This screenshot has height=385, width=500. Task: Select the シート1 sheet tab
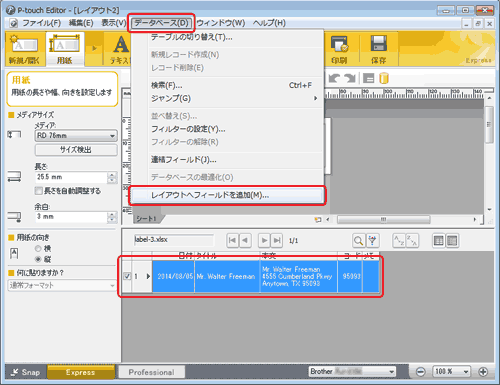146,219
